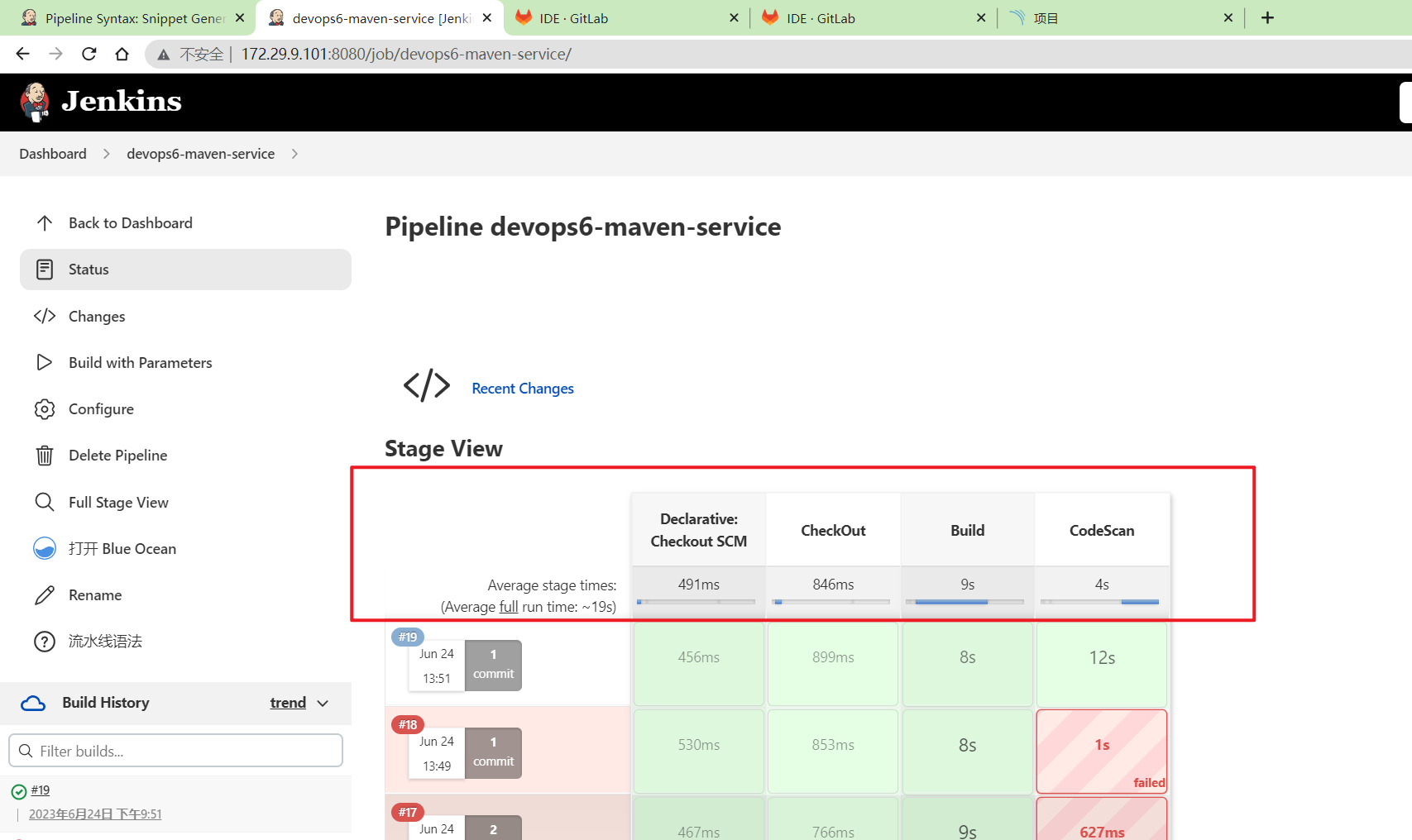Switch to the 项目 tab
The image size is (1412, 840).
coord(1121,18)
